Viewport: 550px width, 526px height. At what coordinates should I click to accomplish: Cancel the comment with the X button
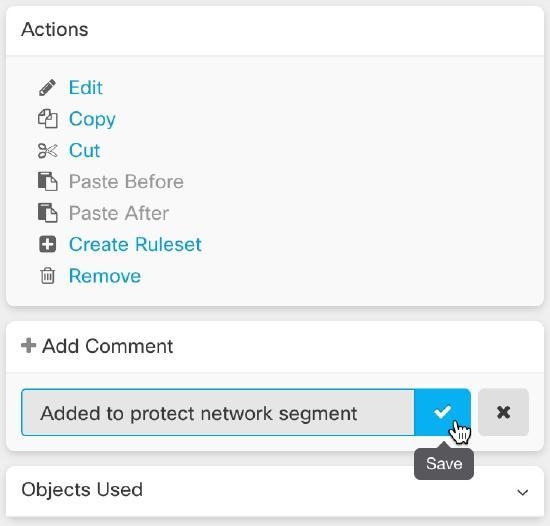click(503, 412)
